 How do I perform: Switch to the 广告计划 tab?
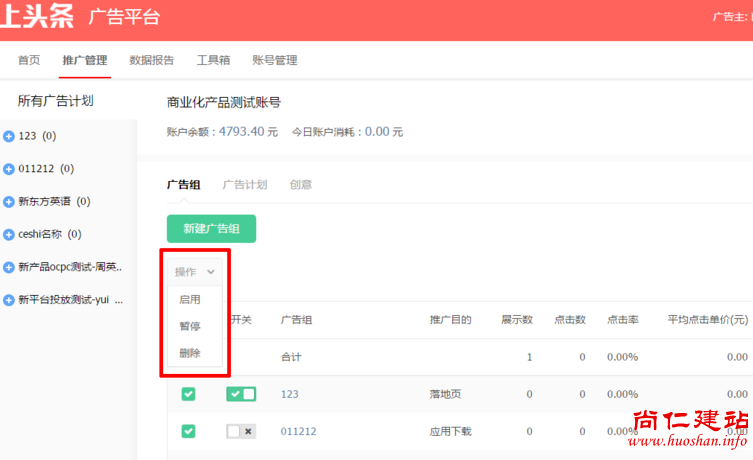[244, 185]
